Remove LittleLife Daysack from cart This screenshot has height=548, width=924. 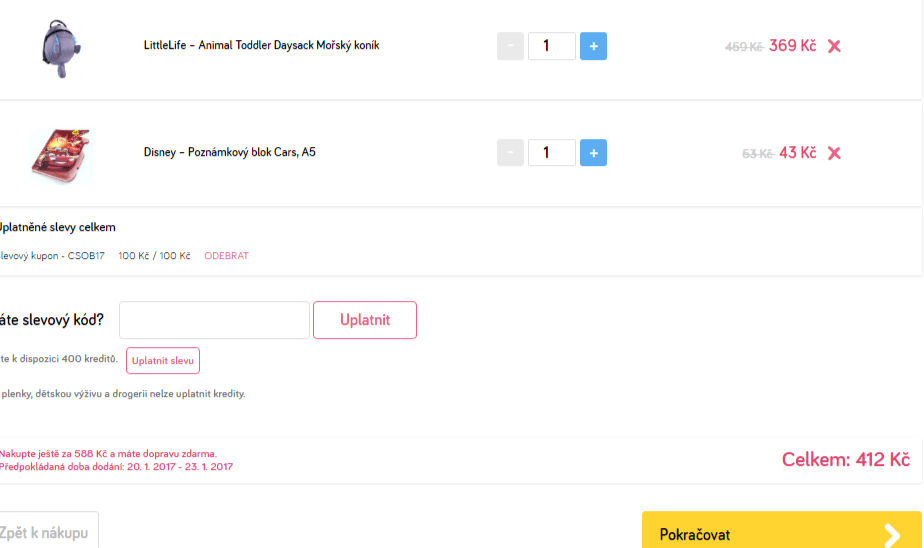(834, 46)
